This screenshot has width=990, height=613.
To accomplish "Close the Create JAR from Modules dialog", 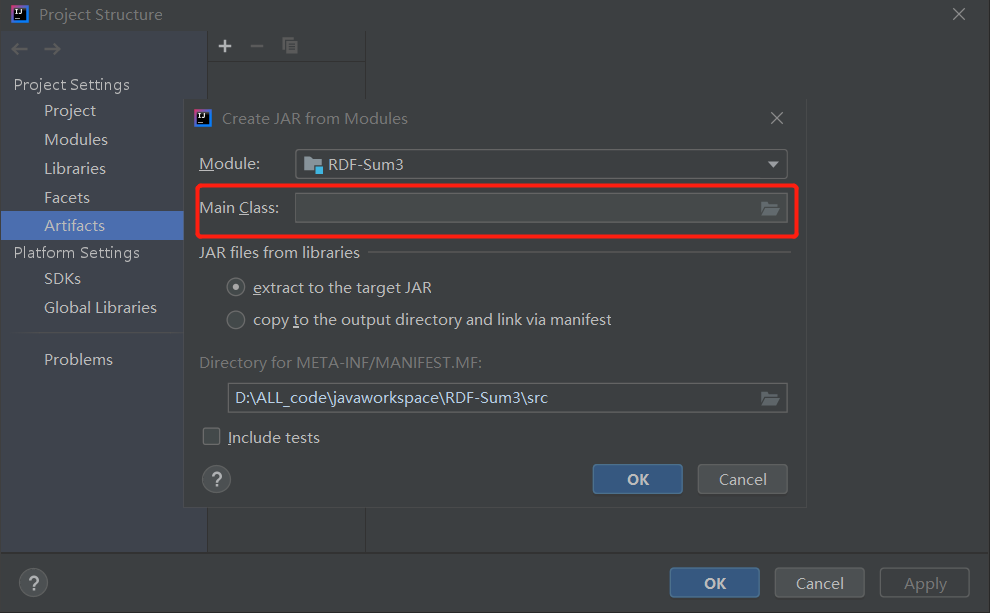I will tap(777, 118).
